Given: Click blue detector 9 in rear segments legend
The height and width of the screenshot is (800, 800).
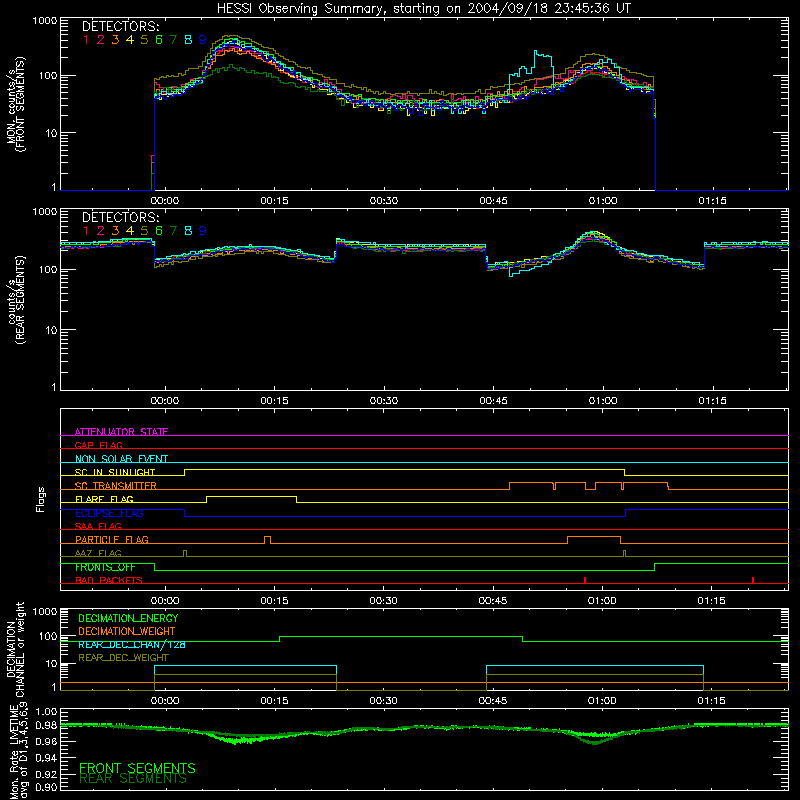Looking at the screenshot, I should [x=203, y=231].
